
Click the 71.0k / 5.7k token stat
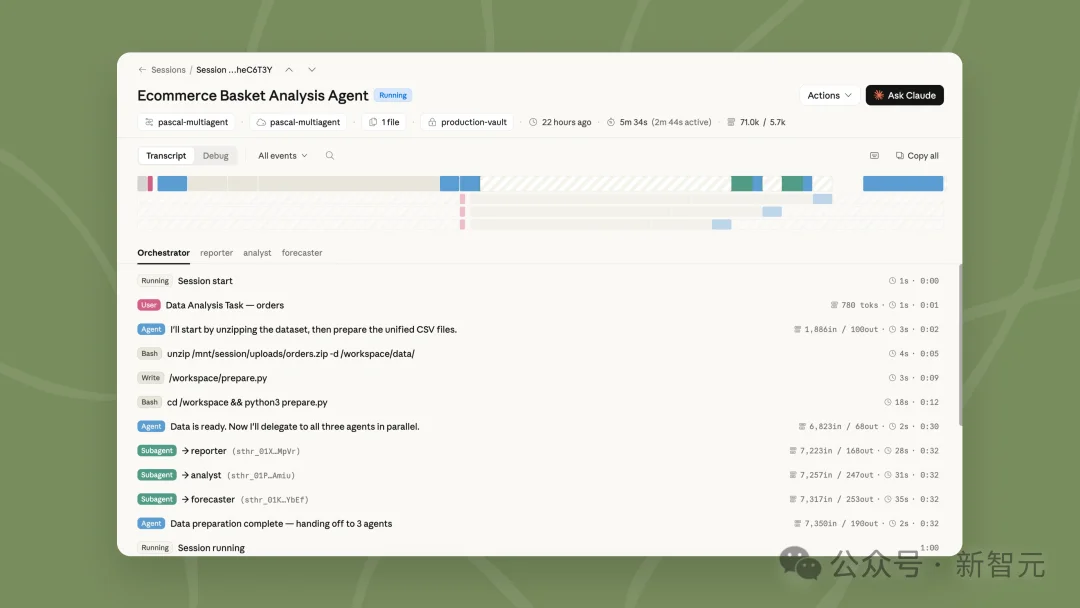coord(756,122)
